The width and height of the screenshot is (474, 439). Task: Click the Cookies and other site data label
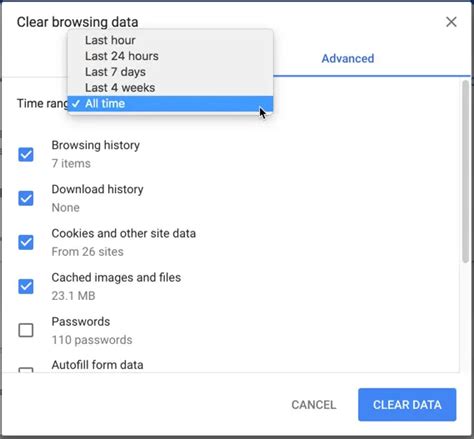[x=124, y=233]
